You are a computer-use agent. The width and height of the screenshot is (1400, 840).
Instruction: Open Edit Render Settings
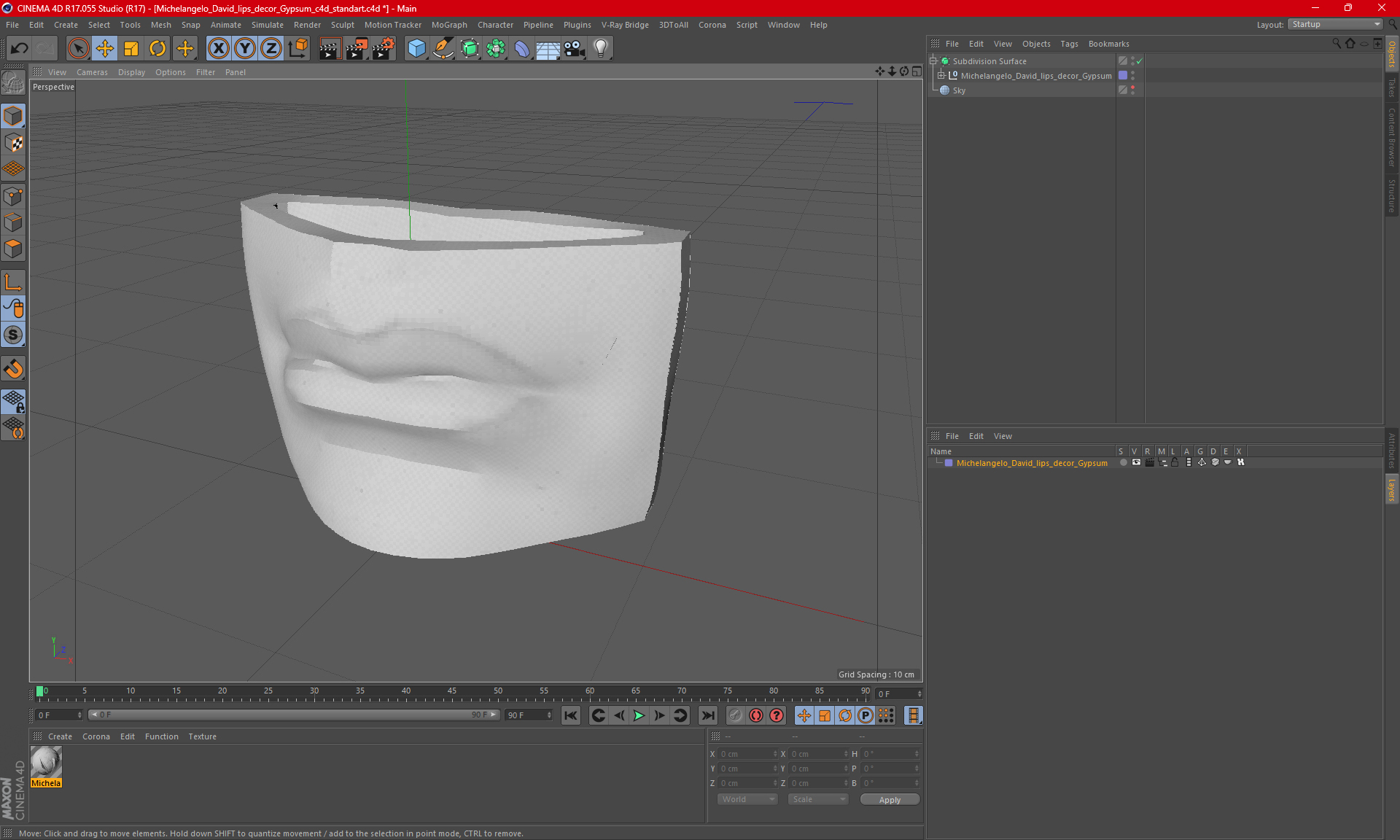[x=384, y=48]
